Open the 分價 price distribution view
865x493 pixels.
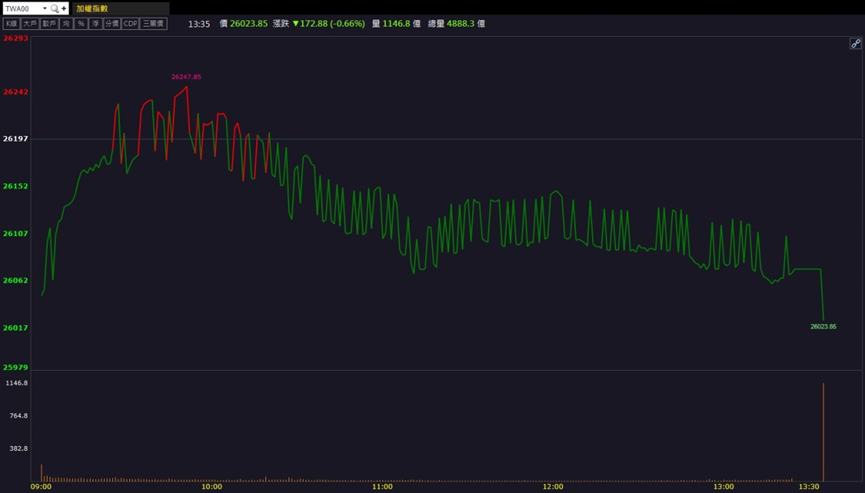(112, 23)
